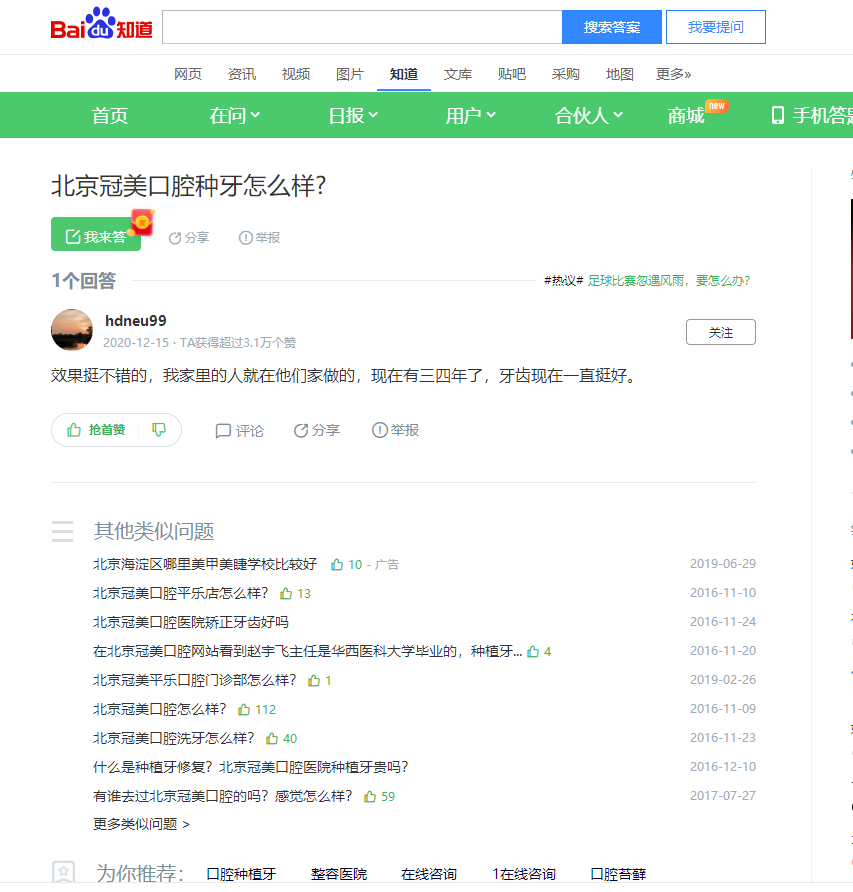Click thumbs-up count 10 on the ad question
The width and height of the screenshot is (853, 892).
[347, 565]
